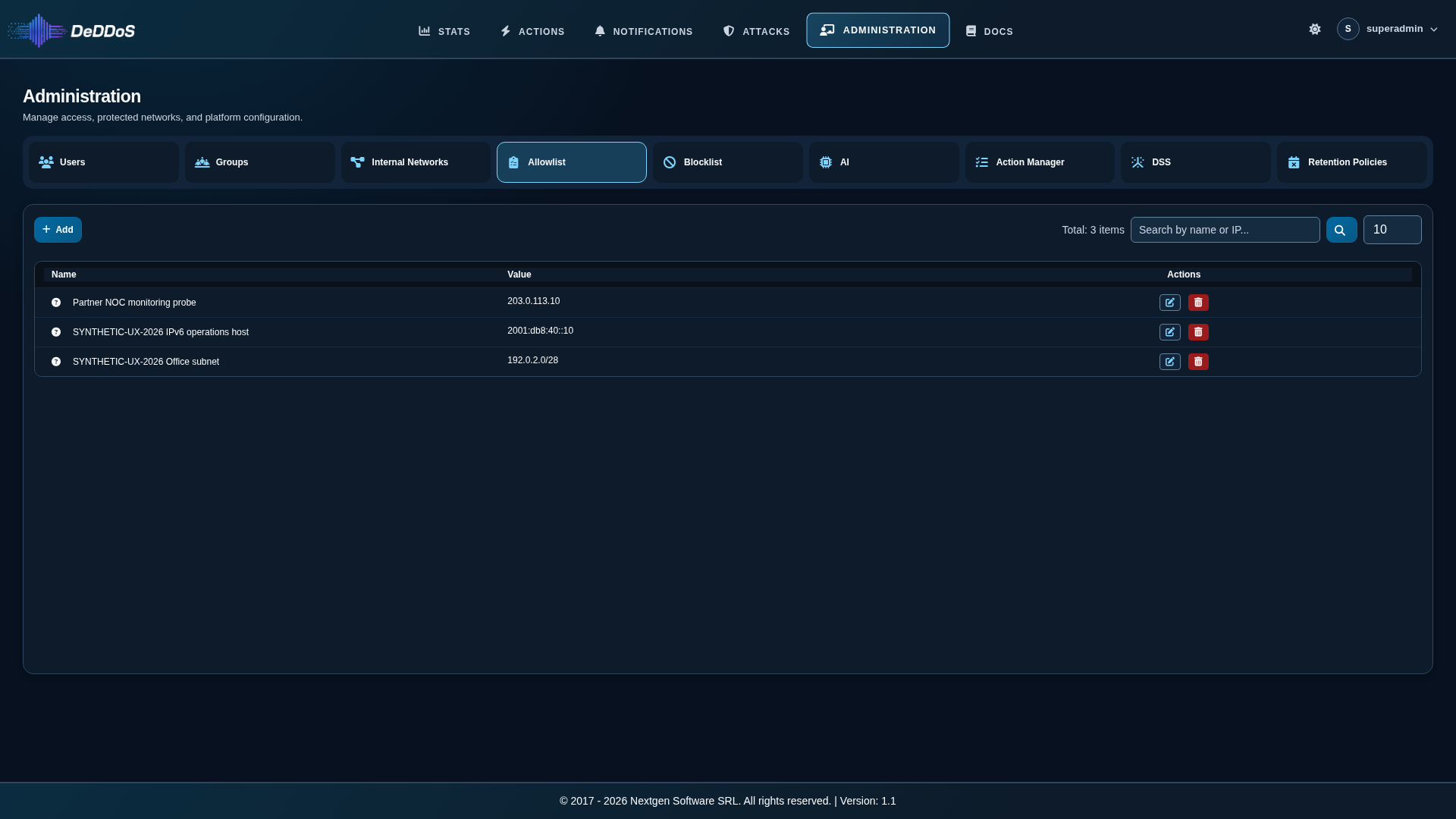Open the Attacks section
Viewport: 1456px width, 819px height.
tap(756, 31)
